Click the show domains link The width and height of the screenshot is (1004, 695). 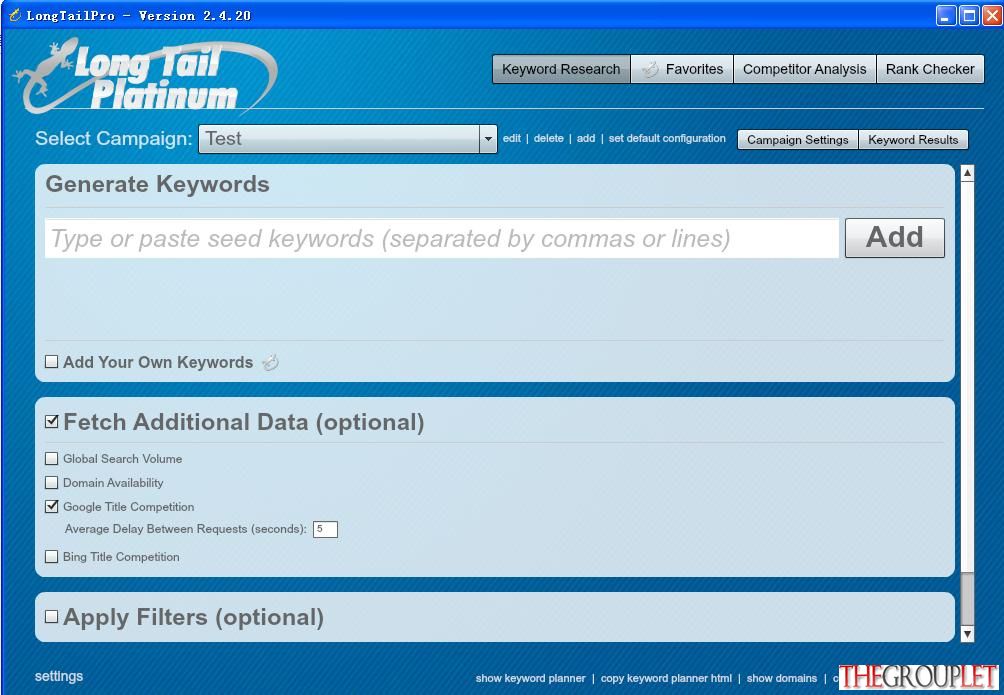[782, 678]
